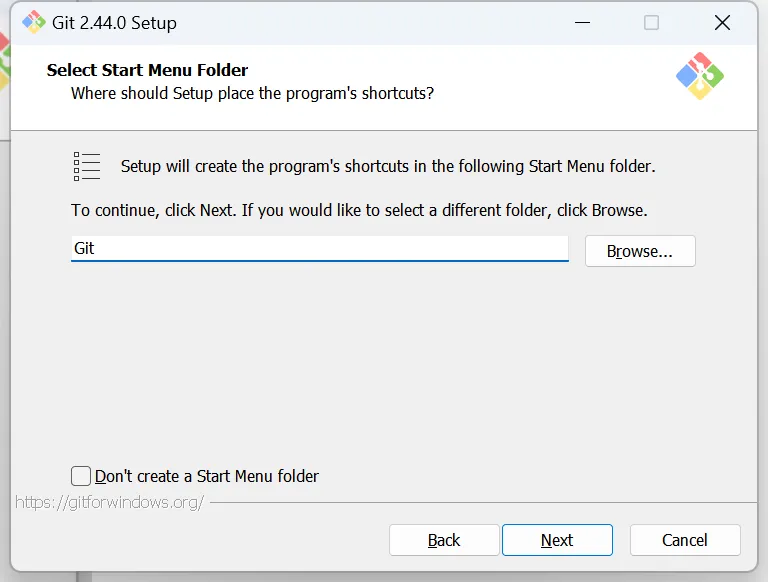Screen dimensions: 768x582
Task: Click the "Select Start Menu Folder" heading
Action: [147, 70]
